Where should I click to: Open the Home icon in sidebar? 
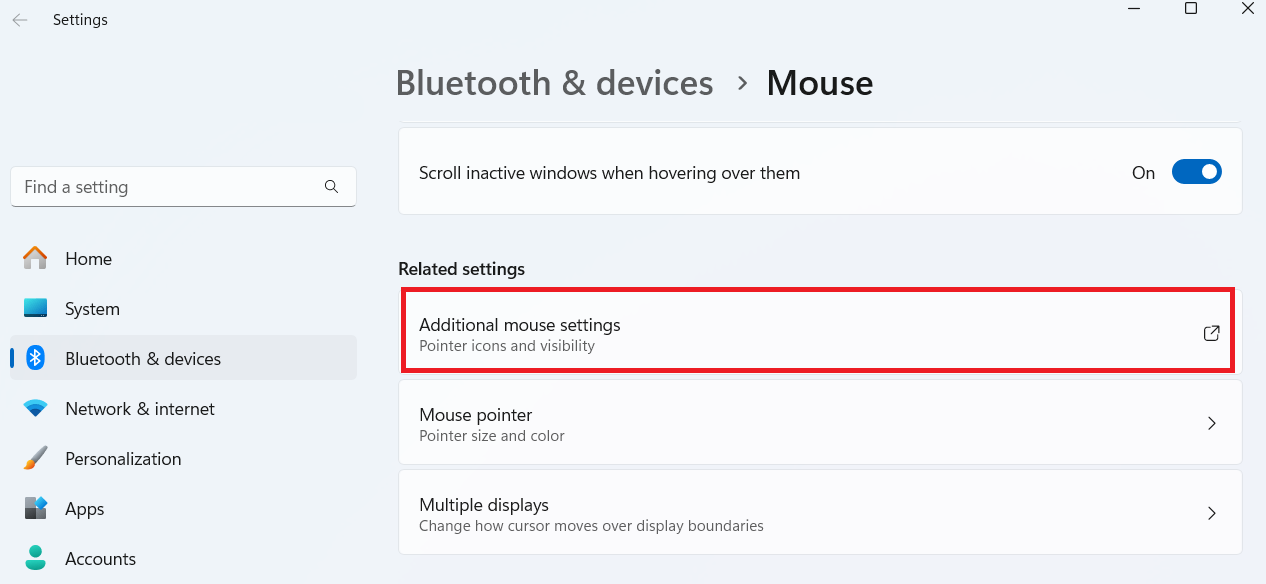pyautogui.click(x=35, y=258)
